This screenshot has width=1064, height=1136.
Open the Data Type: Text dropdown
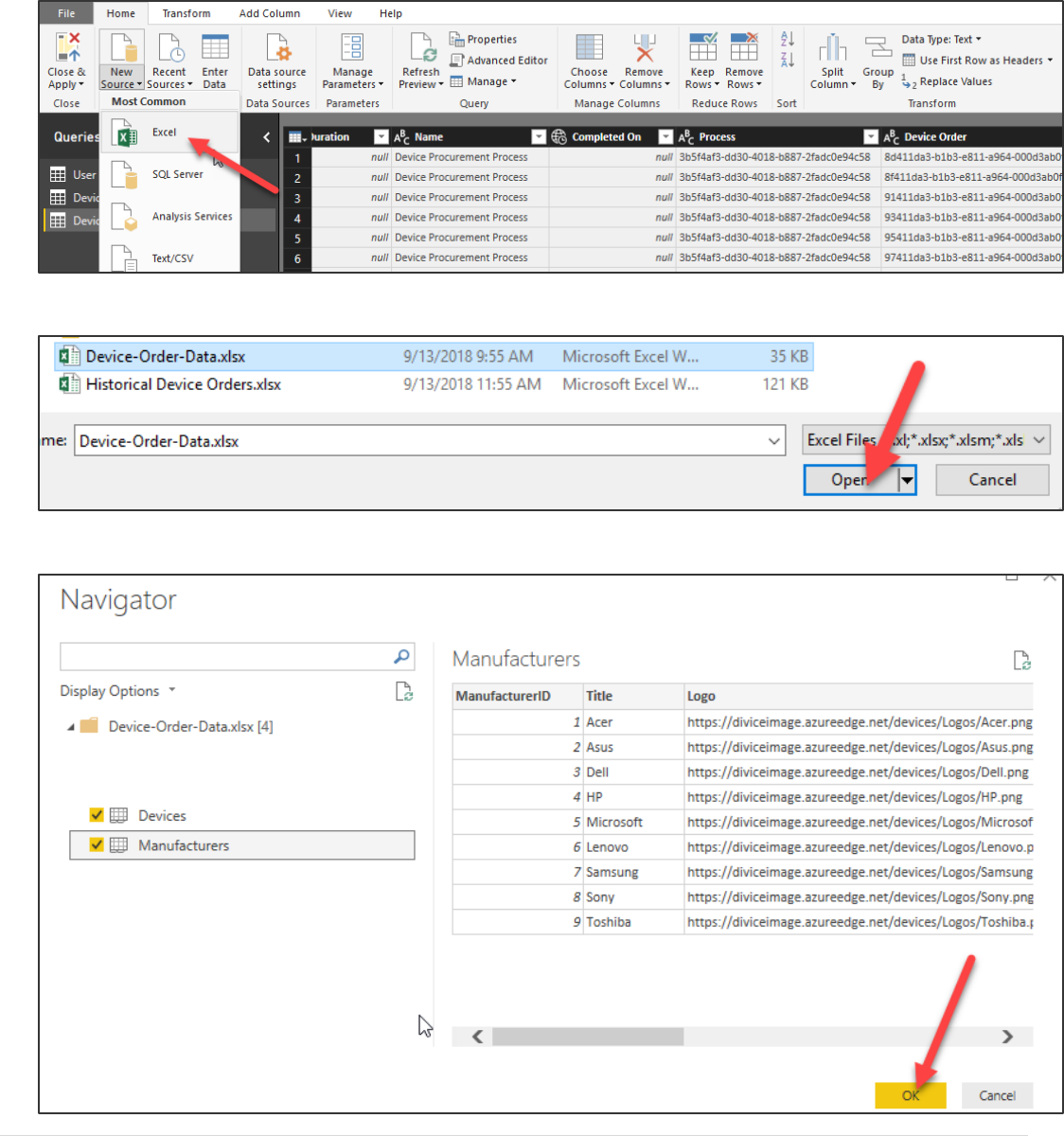pyautogui.click(x=941, y=39)
